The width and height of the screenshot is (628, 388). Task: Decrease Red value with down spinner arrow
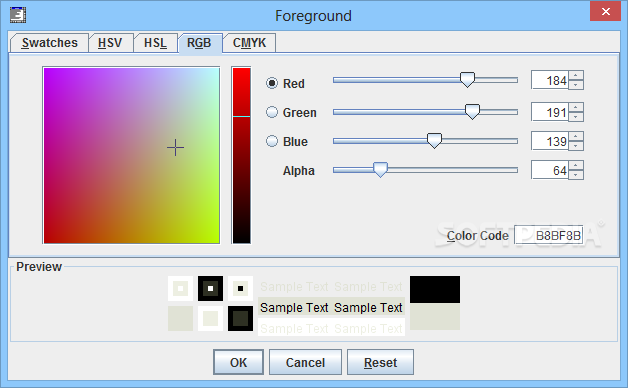point(576,85)
